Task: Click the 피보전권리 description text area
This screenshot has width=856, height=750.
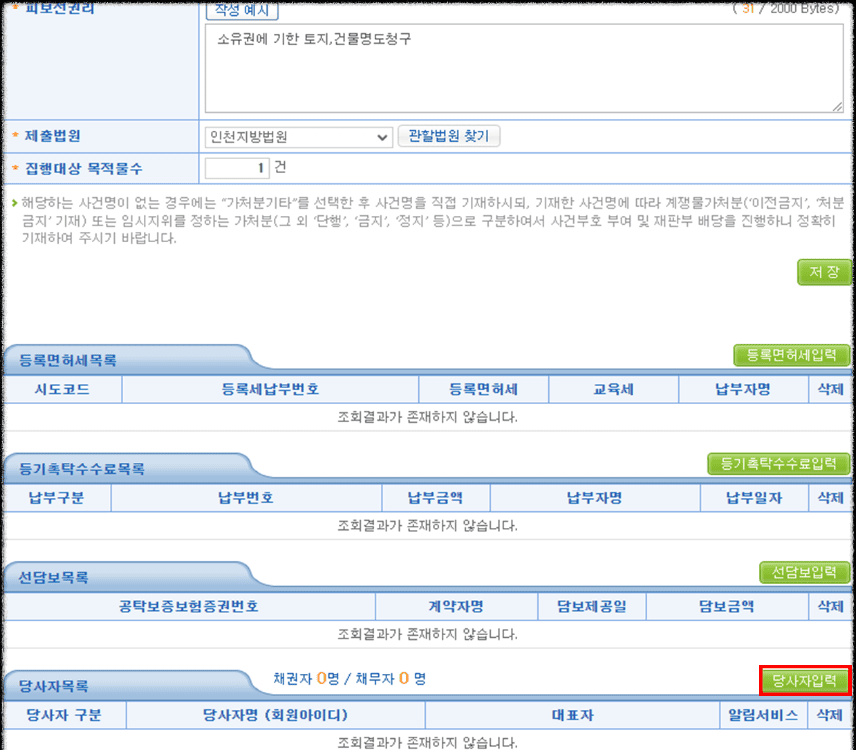Action: click(x=520, y=65)
